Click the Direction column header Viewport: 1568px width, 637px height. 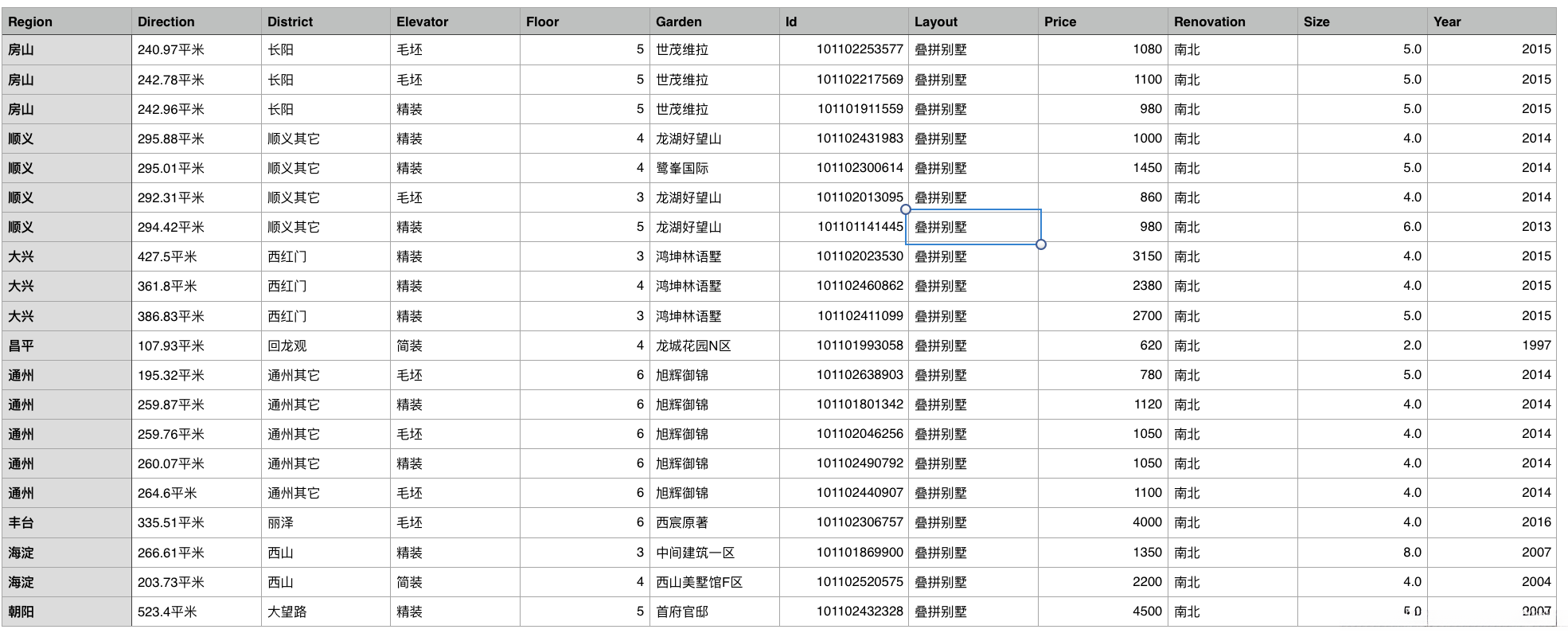[196, 21]
